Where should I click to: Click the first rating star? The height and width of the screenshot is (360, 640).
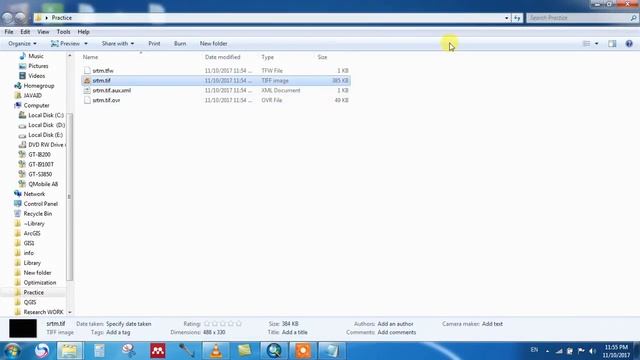pos(207,324)
